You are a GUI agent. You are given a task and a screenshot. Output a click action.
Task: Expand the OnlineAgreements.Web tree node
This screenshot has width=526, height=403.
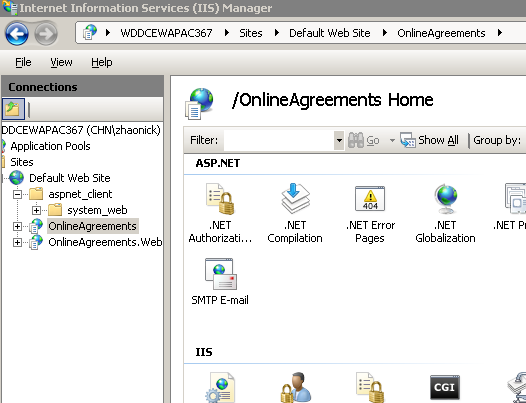point(17,242)
